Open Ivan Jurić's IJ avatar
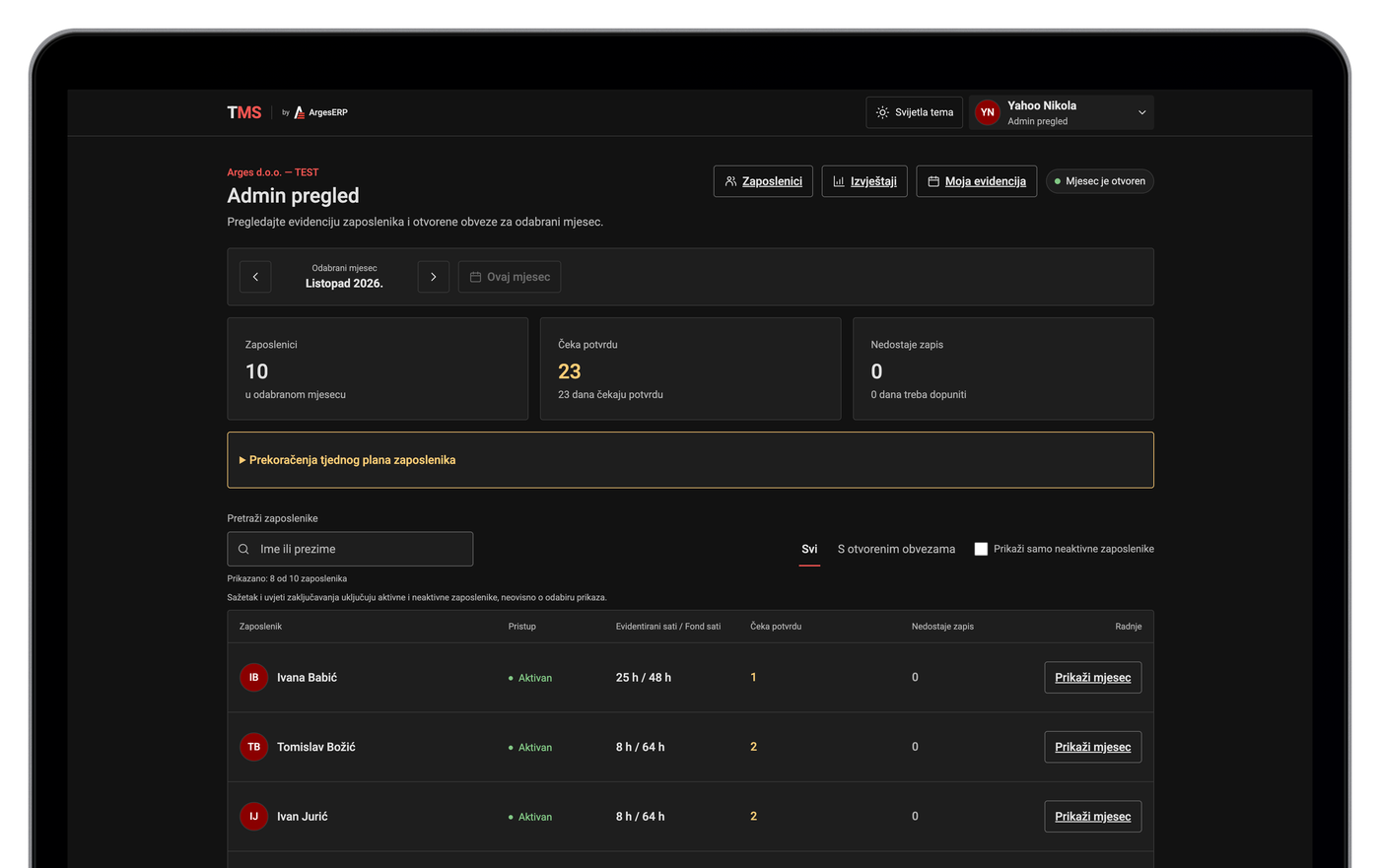This screenshot has width=1380, height=868. pos(254,816)
